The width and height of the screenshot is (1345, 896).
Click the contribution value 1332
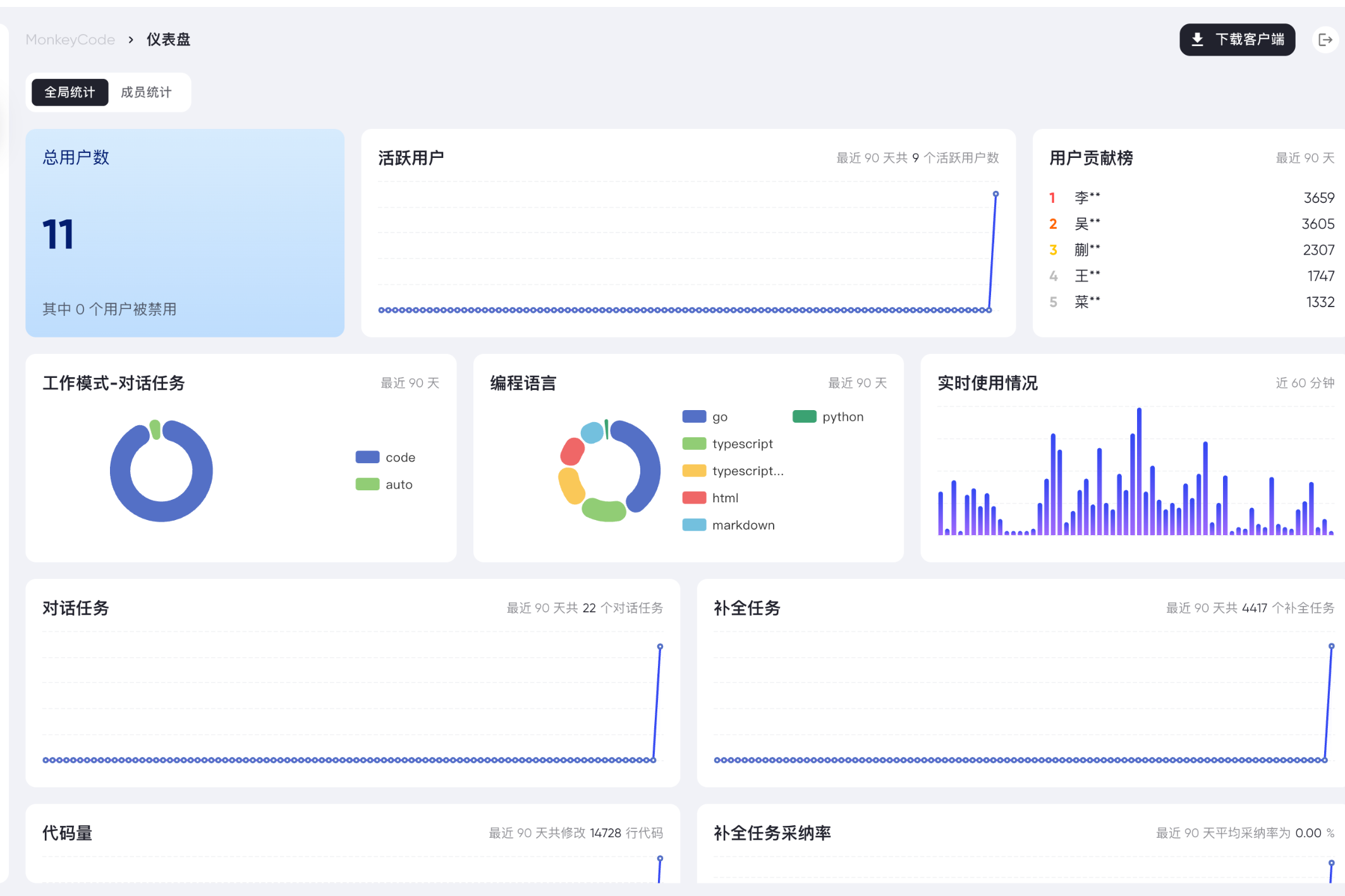tap(1320, 302)
